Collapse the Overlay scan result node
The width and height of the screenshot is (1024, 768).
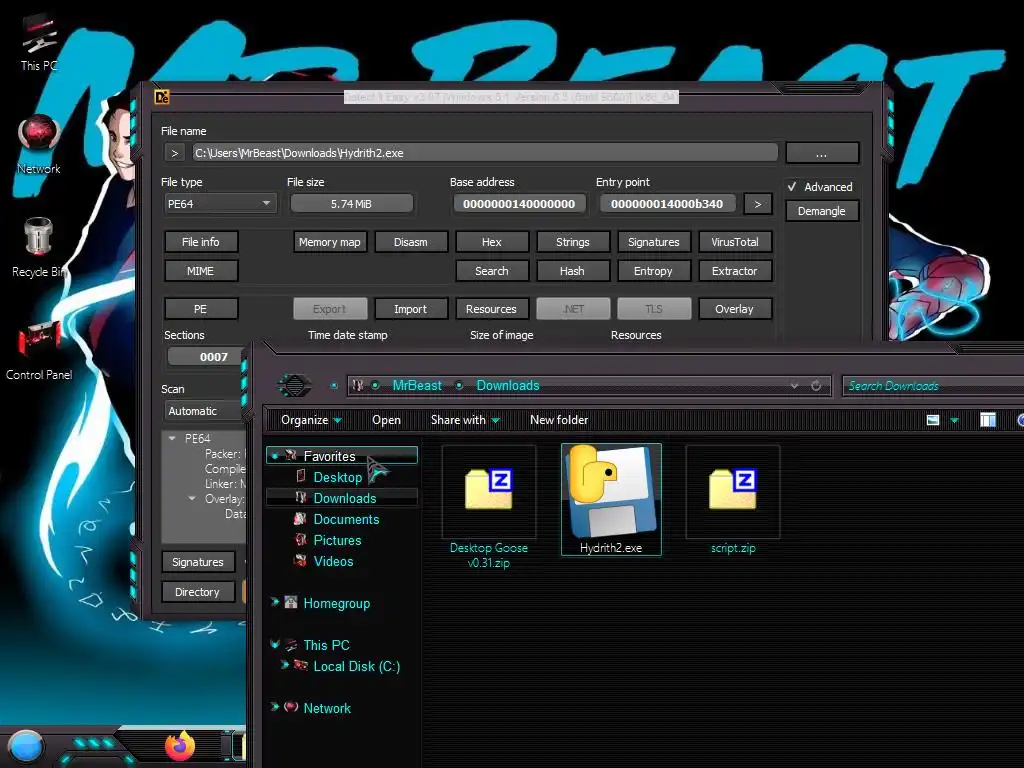tap(192, 498)
